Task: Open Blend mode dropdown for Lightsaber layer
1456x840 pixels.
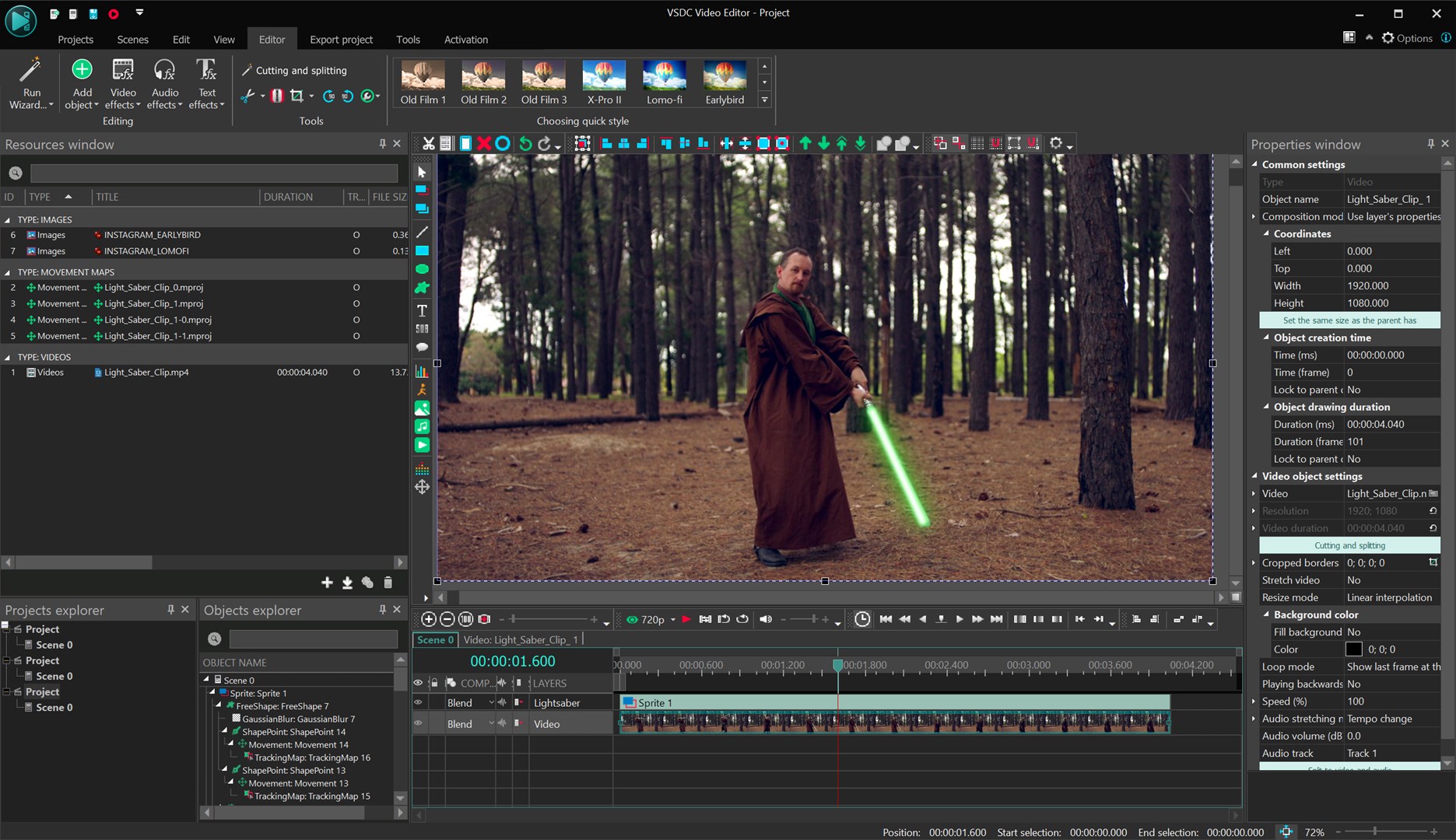Action: point(491,702)
